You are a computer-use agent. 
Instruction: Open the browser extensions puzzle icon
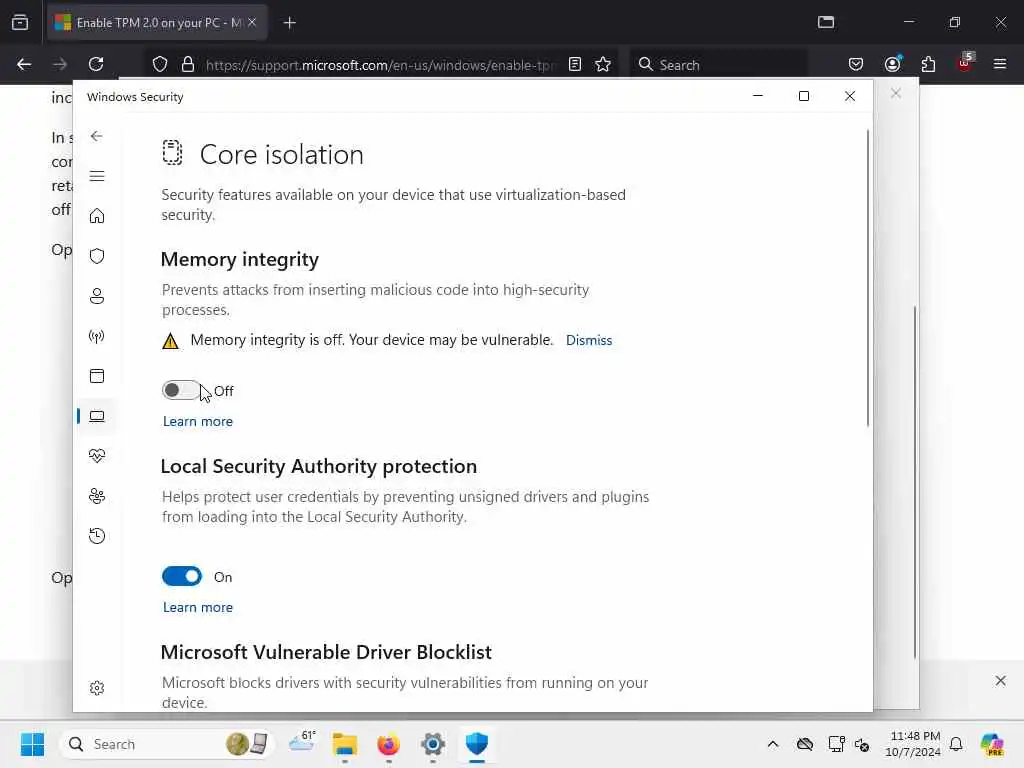click(928, 64)
